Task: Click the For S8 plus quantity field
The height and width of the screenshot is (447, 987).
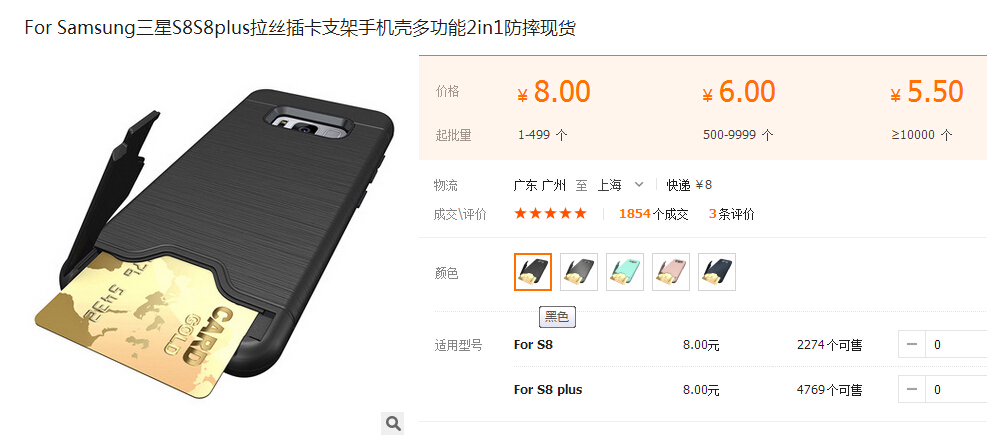Action: coord(956,390)
